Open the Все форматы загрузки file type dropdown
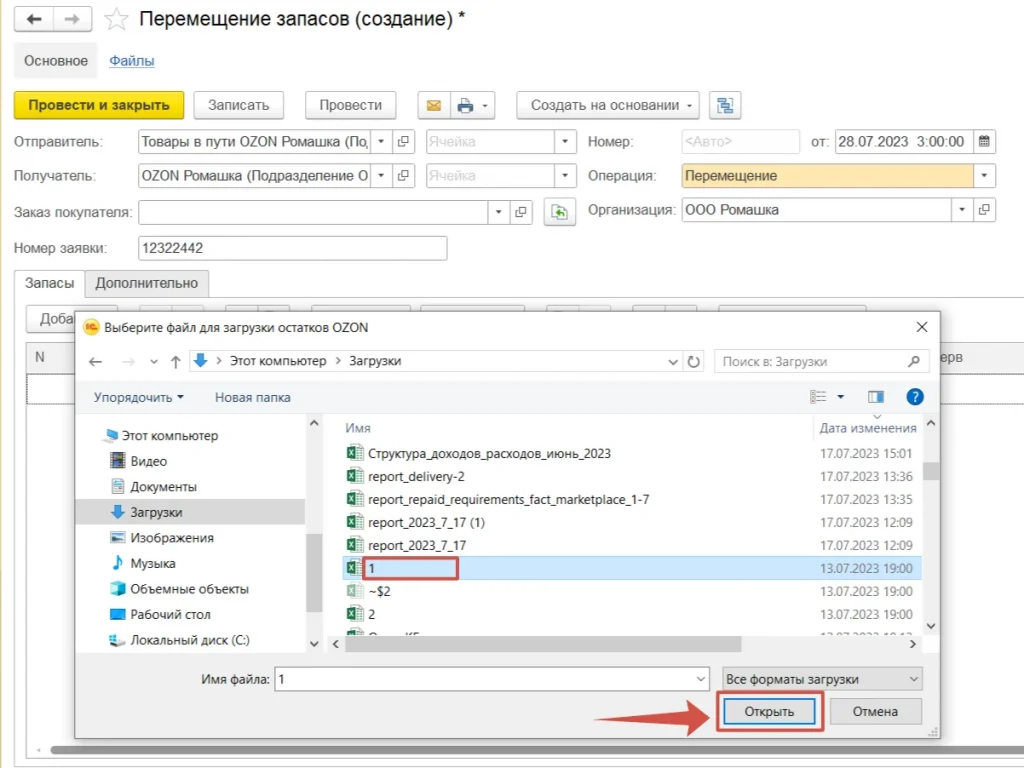 tap(822, 679)
